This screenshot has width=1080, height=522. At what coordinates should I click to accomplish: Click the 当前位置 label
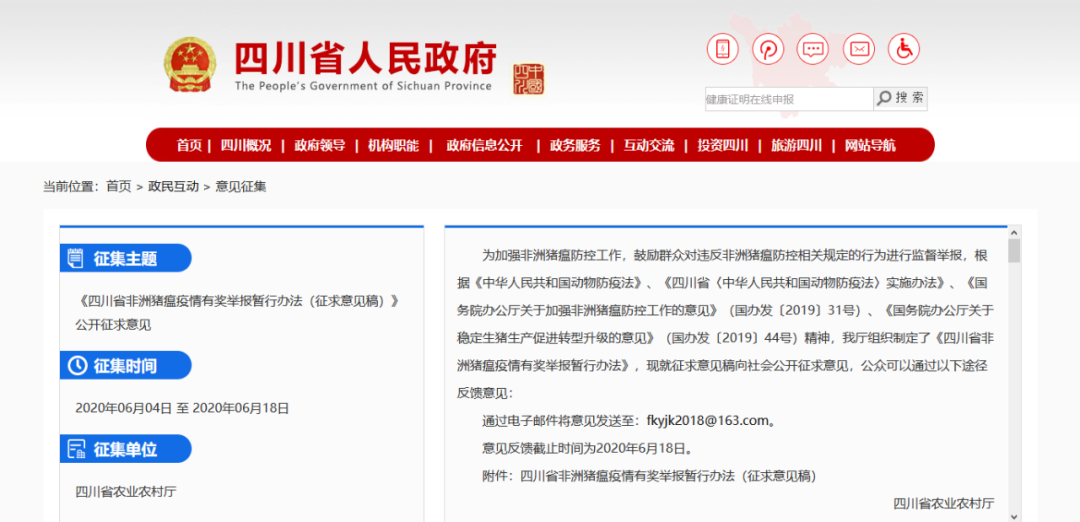pos(72,187)
